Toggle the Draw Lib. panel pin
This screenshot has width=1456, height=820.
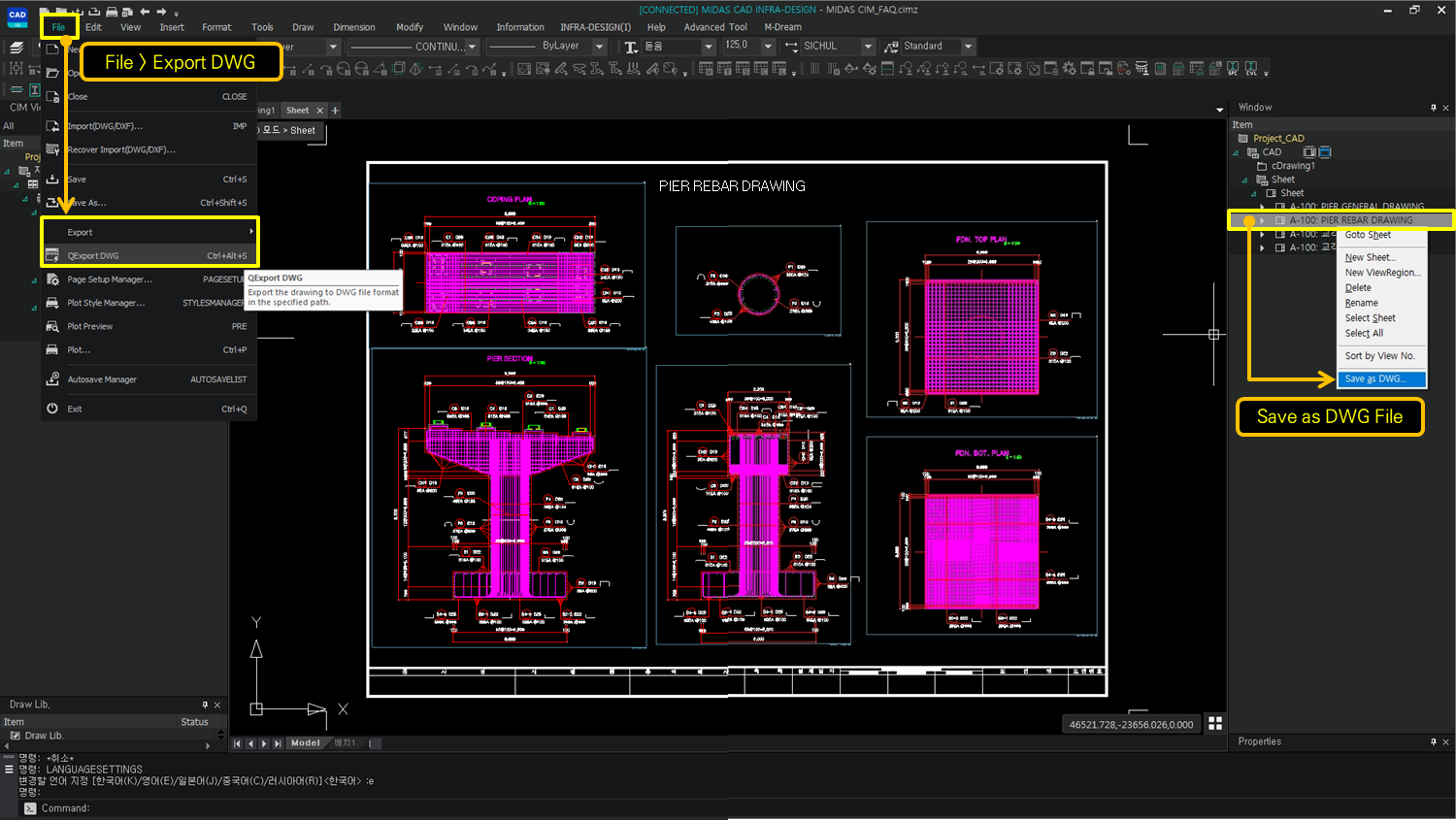204,704
